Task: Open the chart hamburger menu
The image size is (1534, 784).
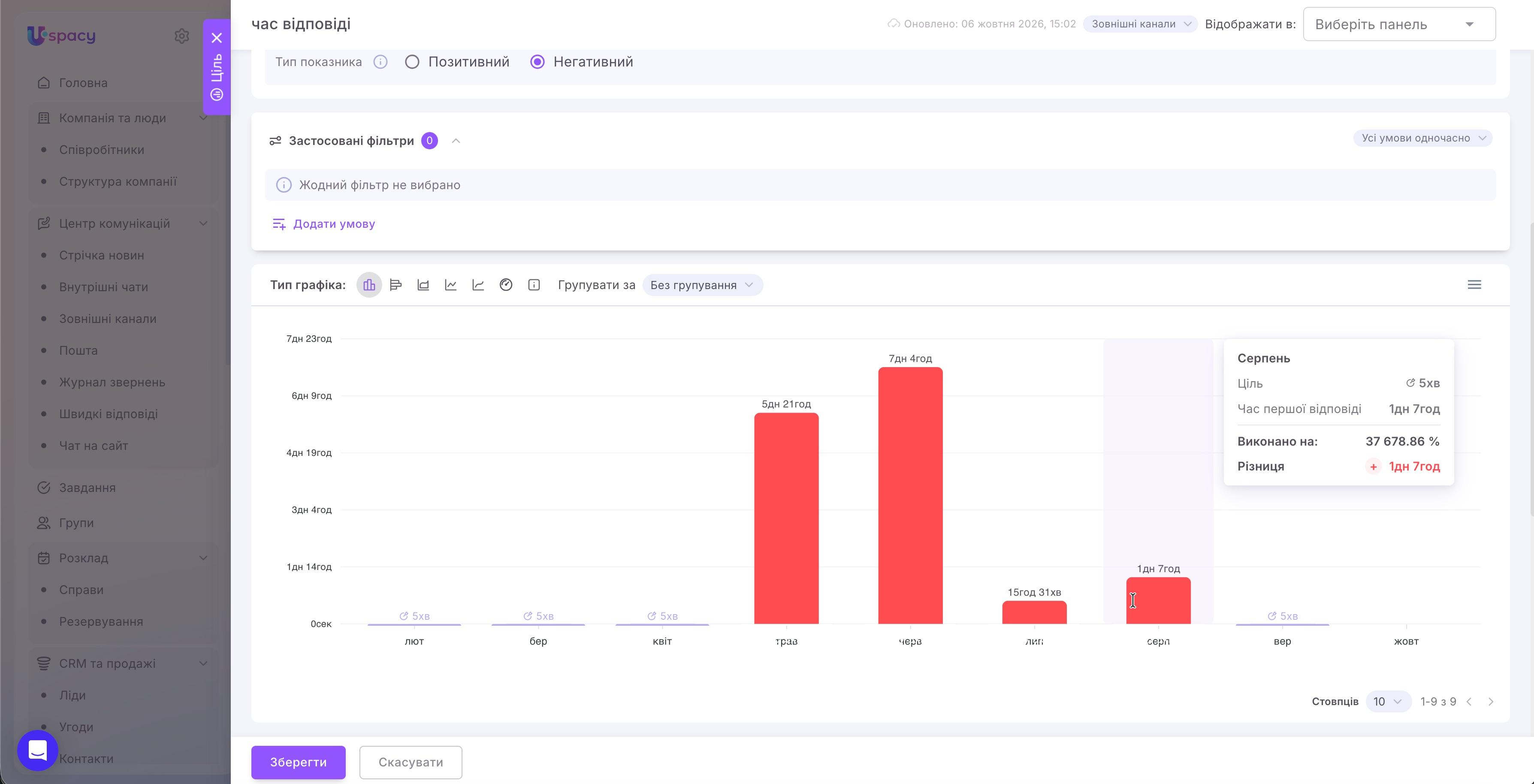Action: pos(1474,284)
